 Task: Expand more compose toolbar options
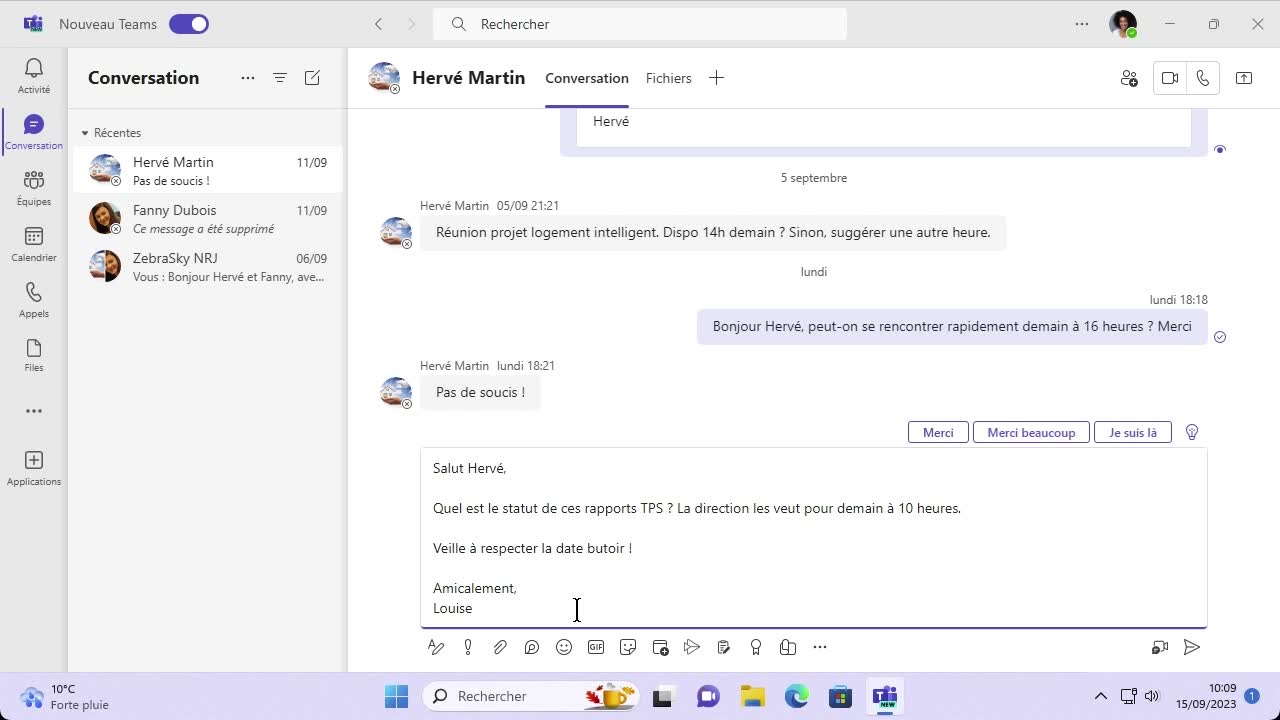(820, 647)
